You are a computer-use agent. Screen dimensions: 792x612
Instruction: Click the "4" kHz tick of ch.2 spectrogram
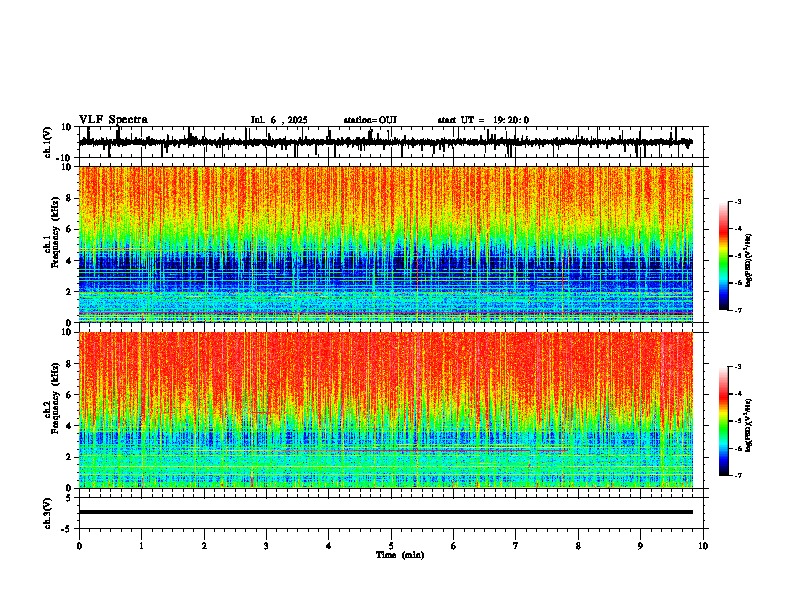click(70, 426)
